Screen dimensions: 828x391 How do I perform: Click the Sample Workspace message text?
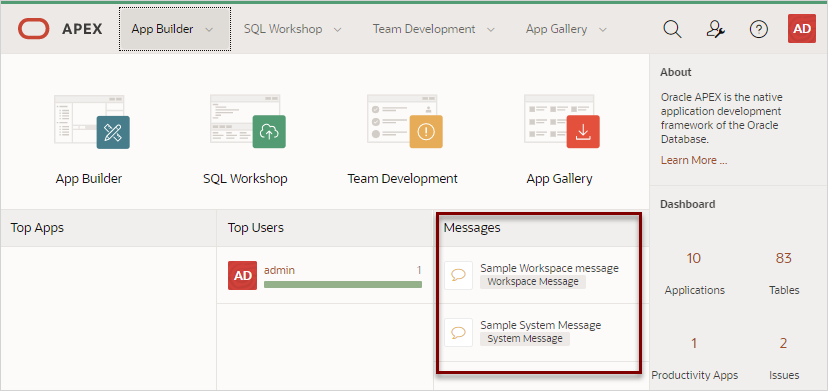pyautogui.click(x=549, y=268)
